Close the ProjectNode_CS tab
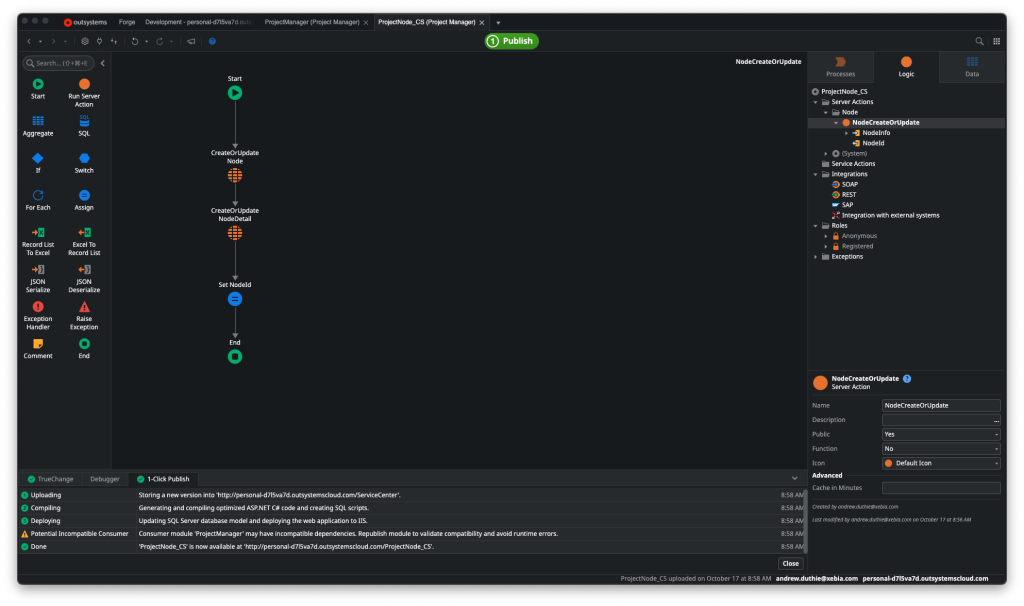Viewport: 1024px width, 606px height. [x=482, y=23]
